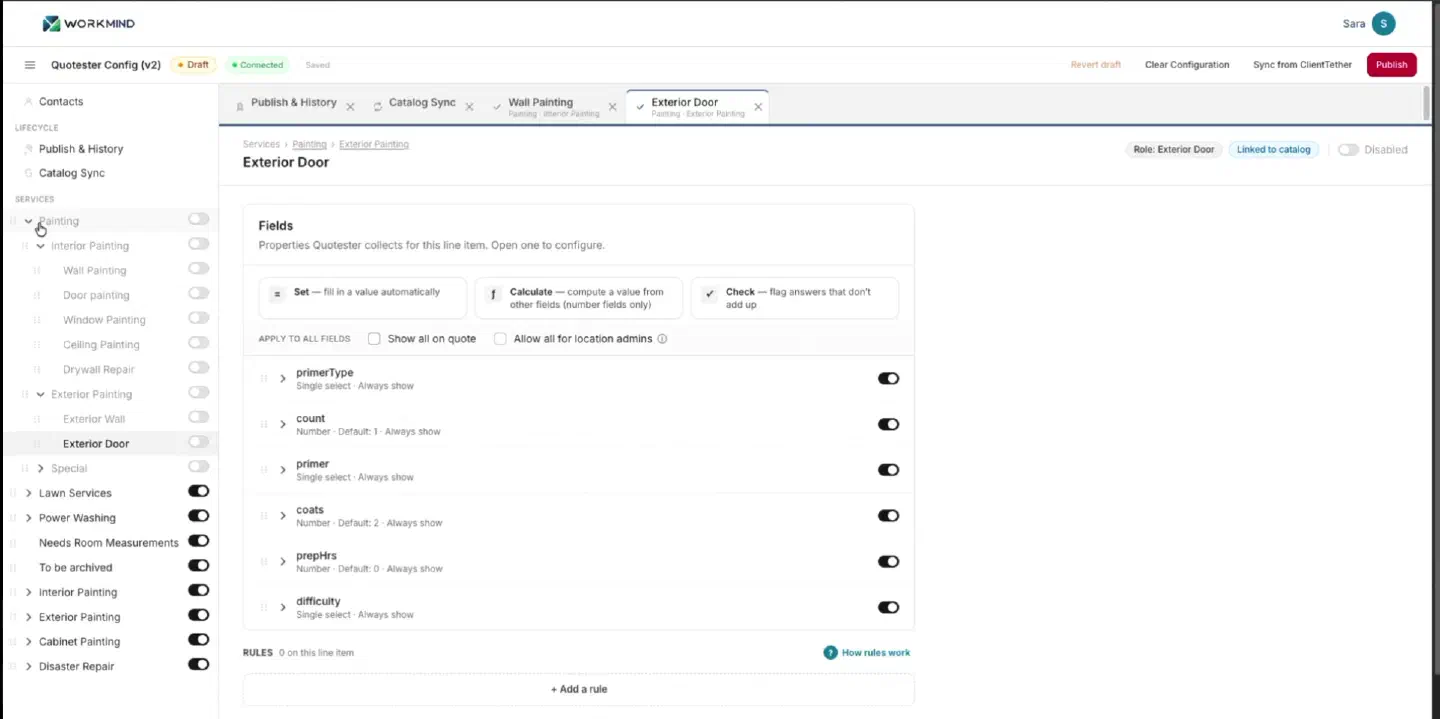Close the Exterior Door tab
1440x719 pixels.
pyautogui.click(x=758, y=106)
